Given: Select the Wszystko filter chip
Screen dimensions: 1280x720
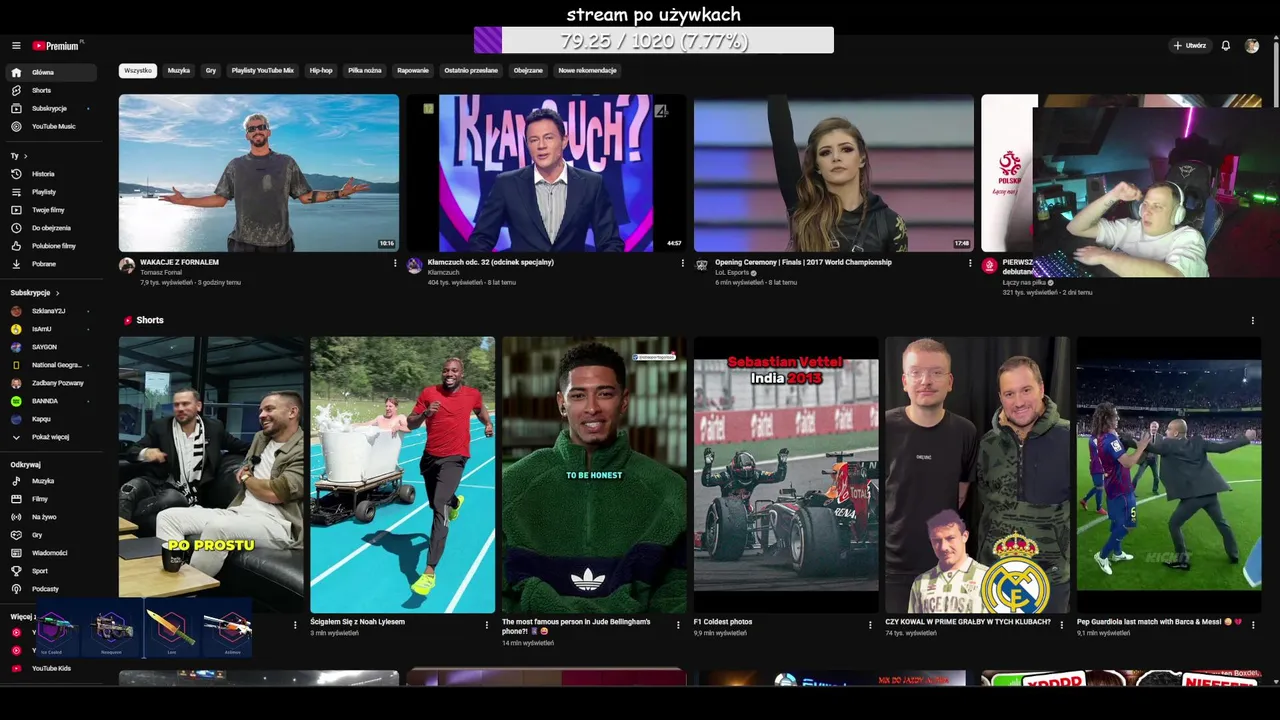Looking at the screenshot, I should [x=138, y=71].
